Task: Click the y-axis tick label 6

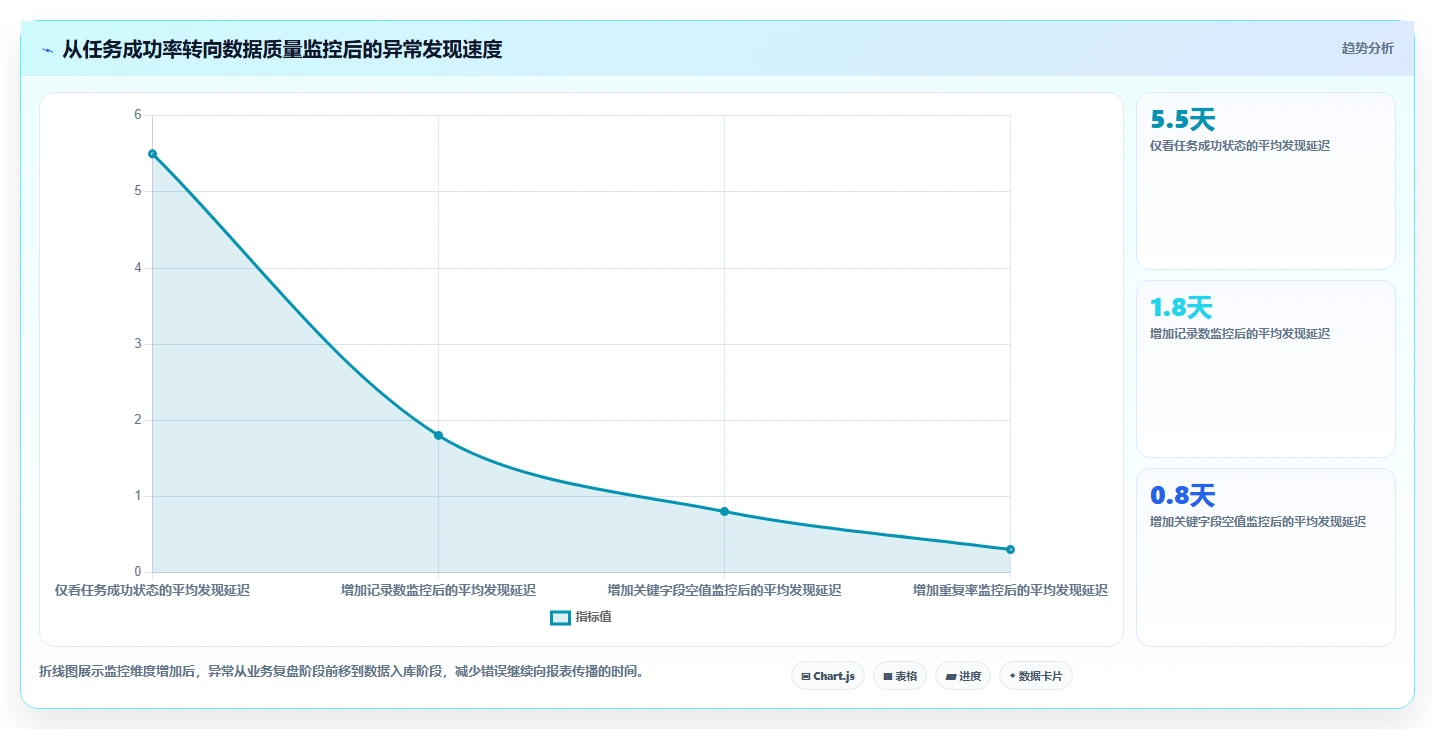Action: (x=138, y=115)
